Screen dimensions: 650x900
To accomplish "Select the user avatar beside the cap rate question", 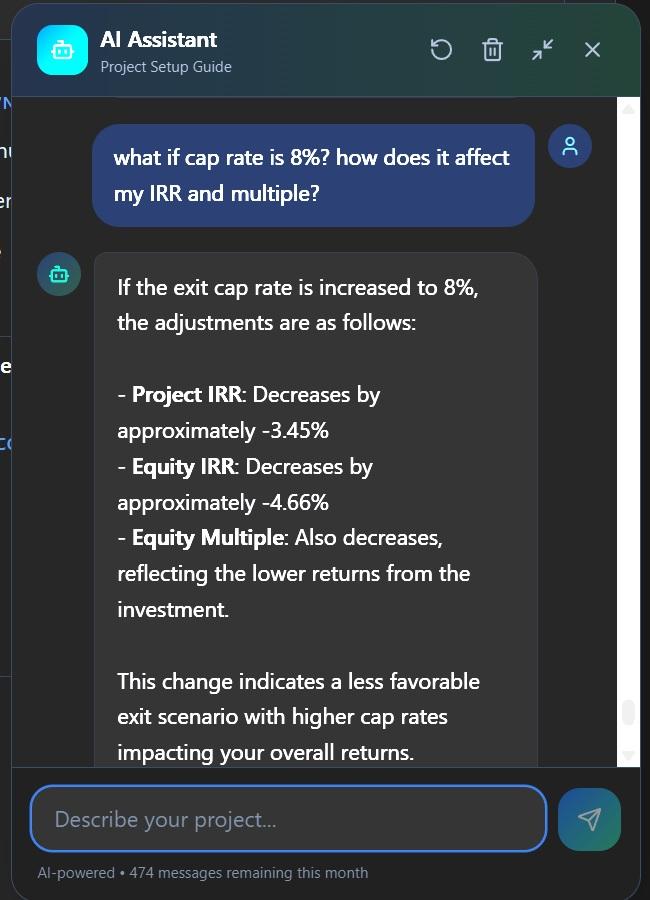I will pyautogui.click(x=570, y=146).
